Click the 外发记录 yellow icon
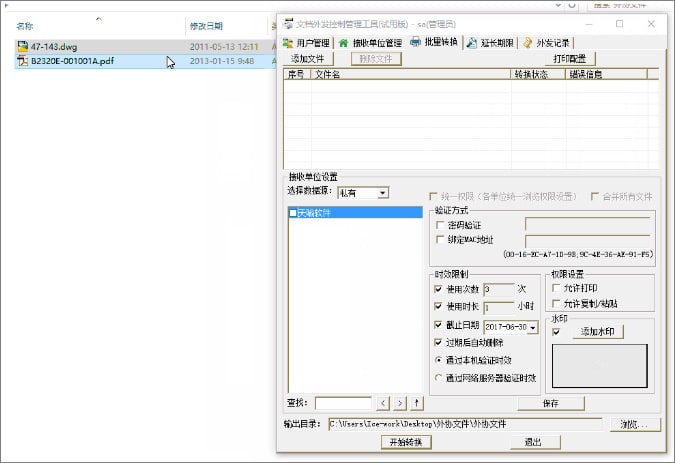This screenshot has height=463, width=675. 527,43
